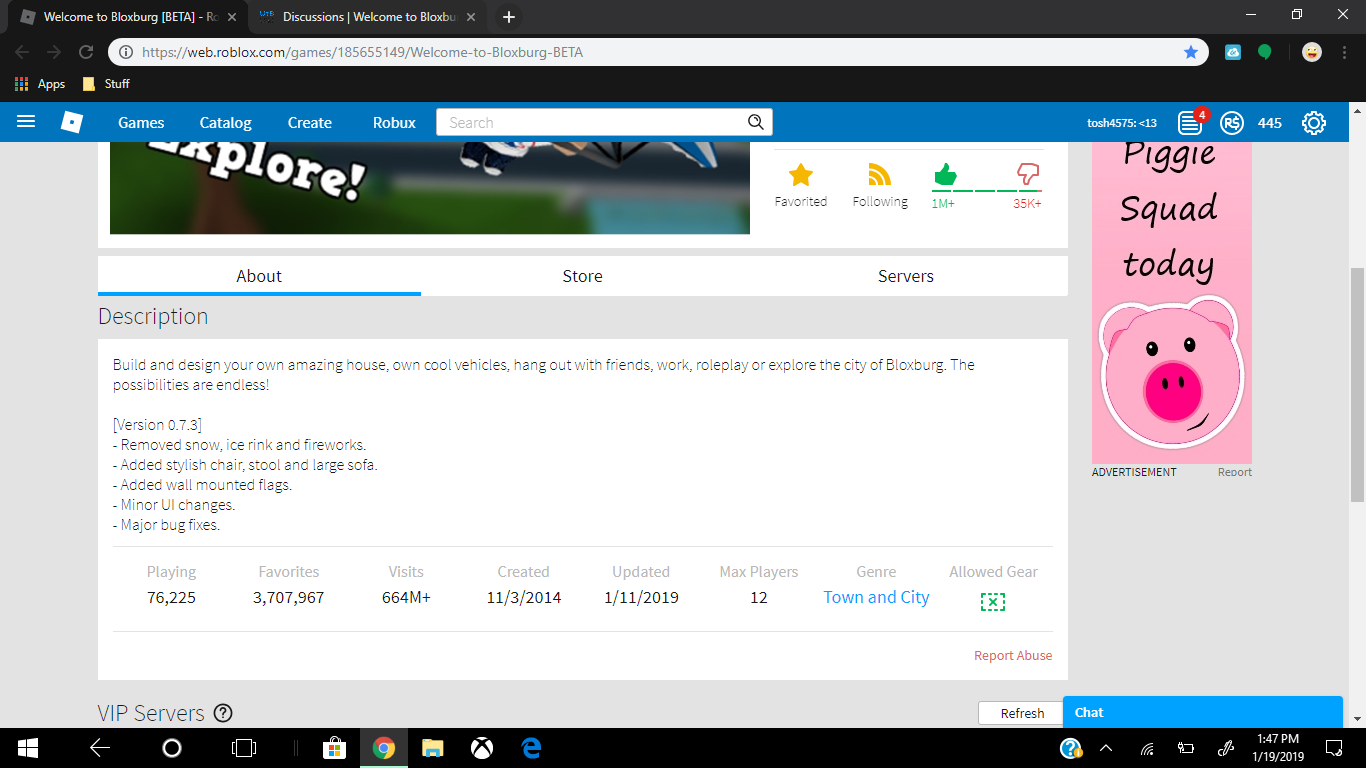Click the like/dislike vote ratio bar
Screen dimensions: 1366x768
[987, 191]
